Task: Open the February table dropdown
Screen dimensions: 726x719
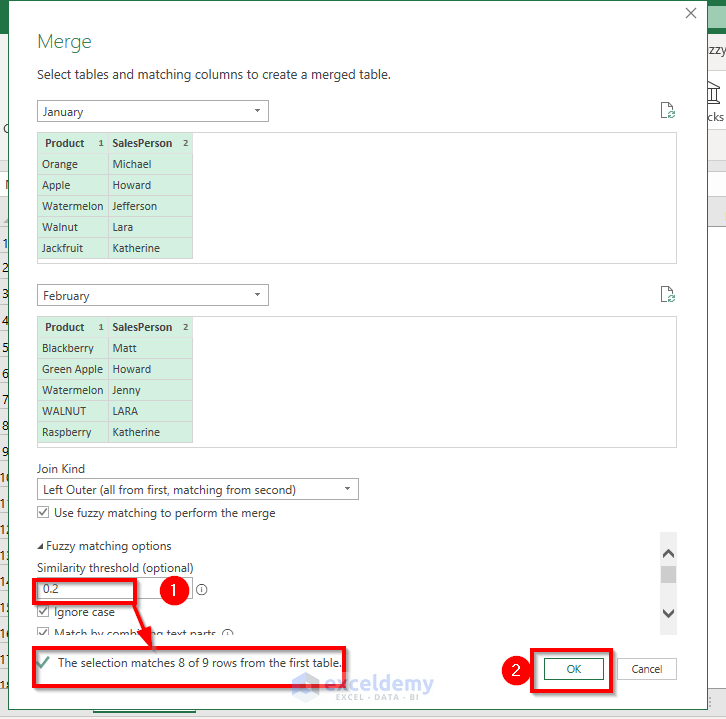Action: 153,295
